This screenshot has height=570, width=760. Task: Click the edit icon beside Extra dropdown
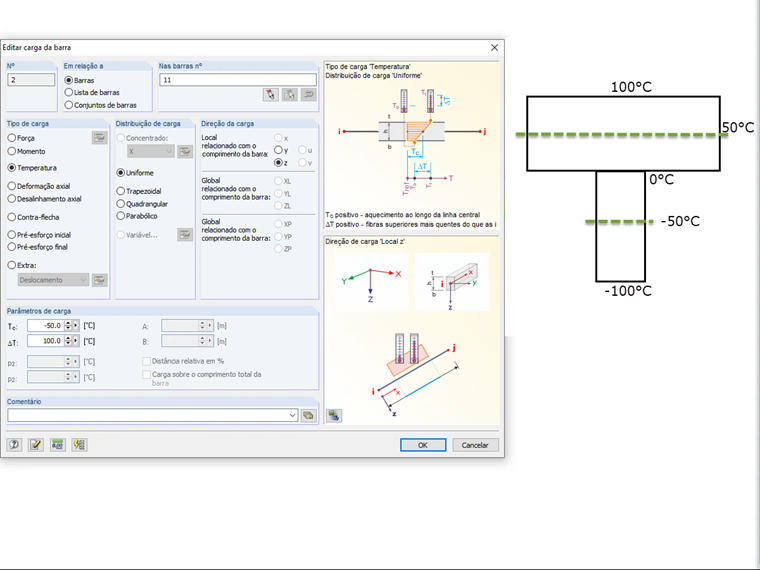click(99, 280)
